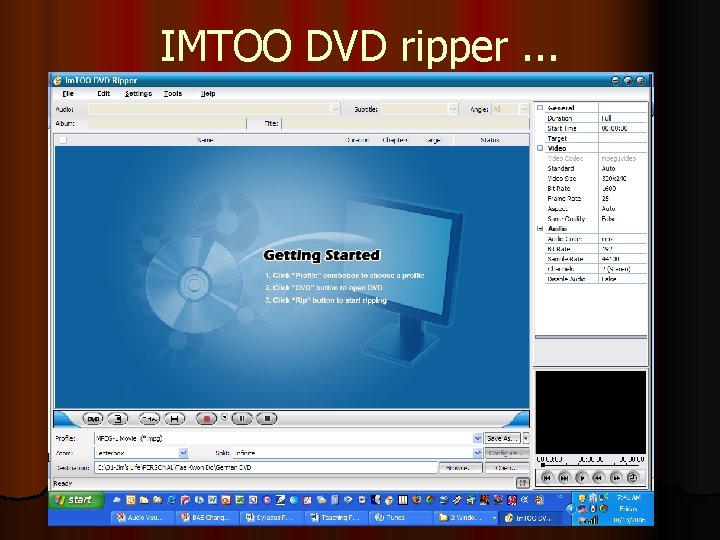The height and width of the screenshot is (540, 720).
Task: Jump to previous chapter in preview player
Action: coord(546,478)
